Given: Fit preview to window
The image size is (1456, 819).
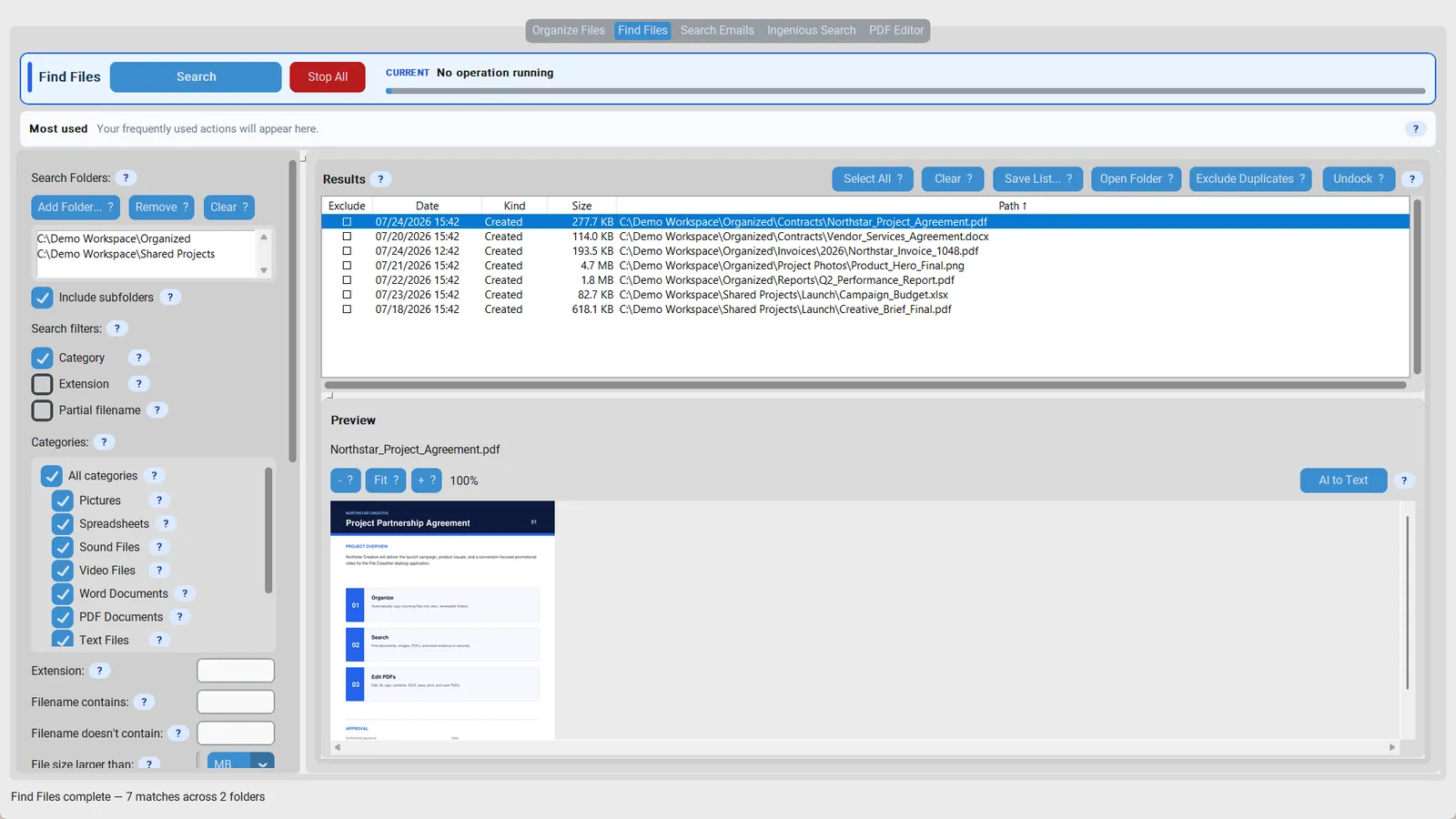Looking at the screenshot, I should click(x=386, y=480).
